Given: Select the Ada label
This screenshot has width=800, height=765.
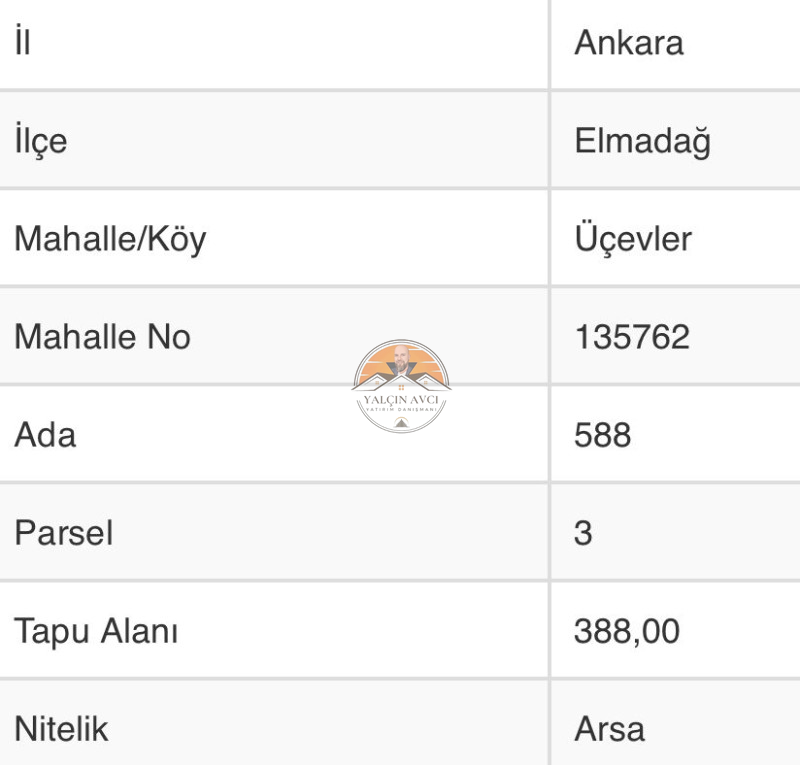Looking at the screenshot, I should pyautogui.click(x=45, y=435).
